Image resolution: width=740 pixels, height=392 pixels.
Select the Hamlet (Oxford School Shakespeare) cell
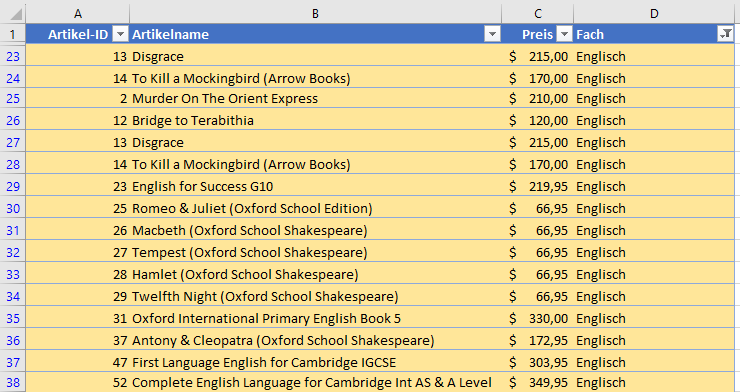315,274
